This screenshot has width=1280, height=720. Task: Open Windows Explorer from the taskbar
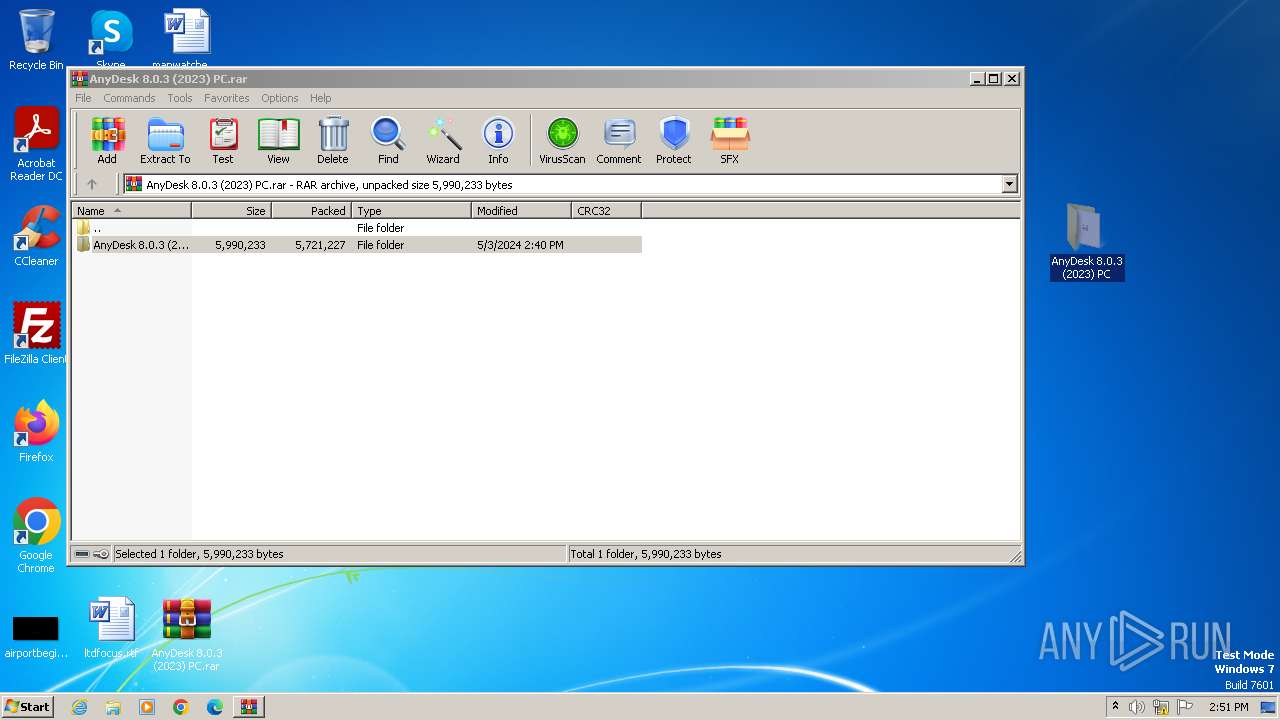coord(113,707)
